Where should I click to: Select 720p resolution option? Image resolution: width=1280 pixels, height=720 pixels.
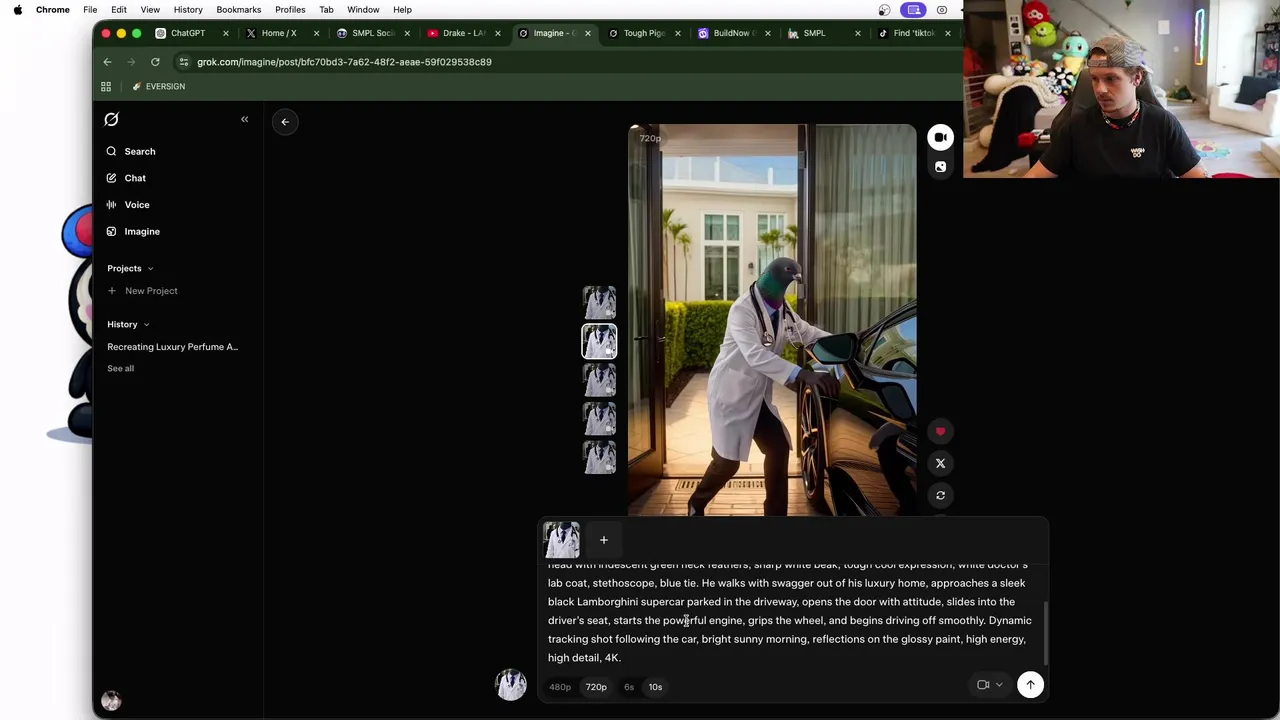click(596, 687)
